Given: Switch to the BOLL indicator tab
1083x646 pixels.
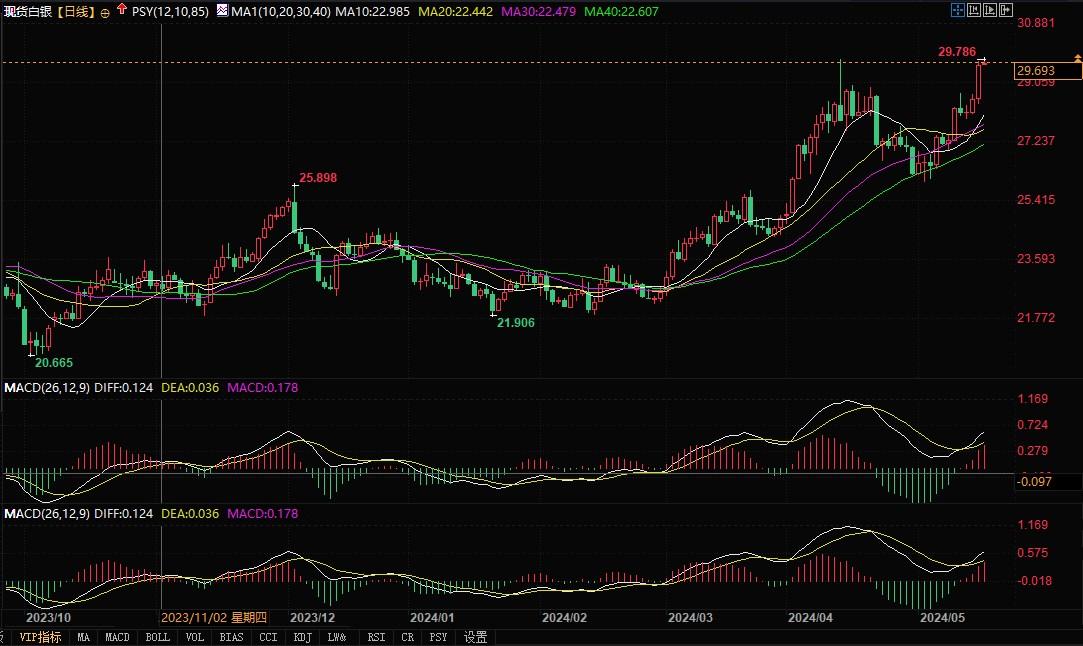Looking at the screenshot, I should tap(157, 637).
